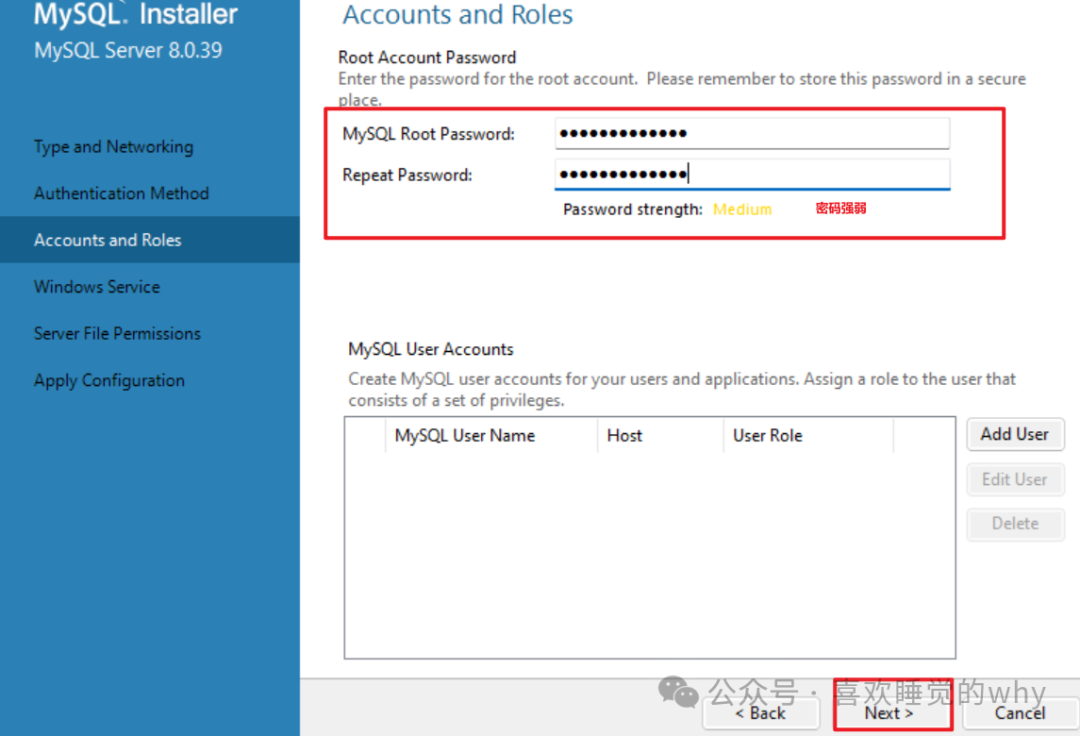This screenshot has height=736, width=1080.
Task: Click the MySQL User Name column header
Action: 491,436
